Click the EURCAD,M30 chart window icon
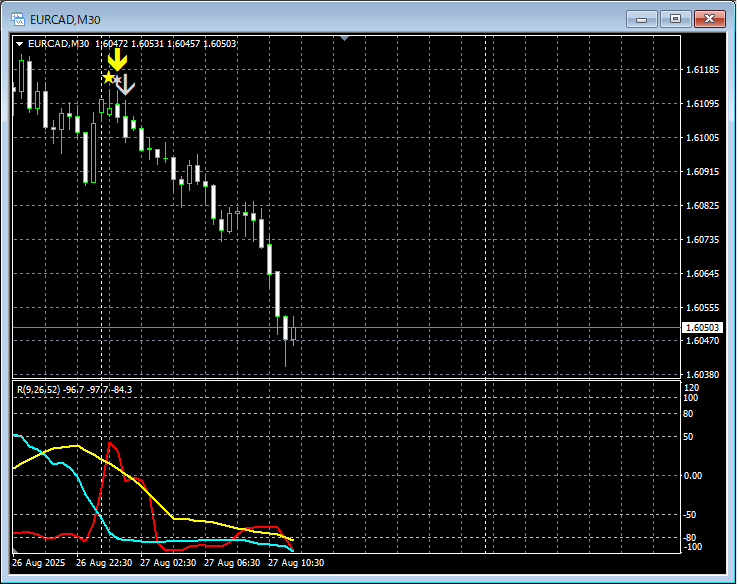 coord(18,19)
